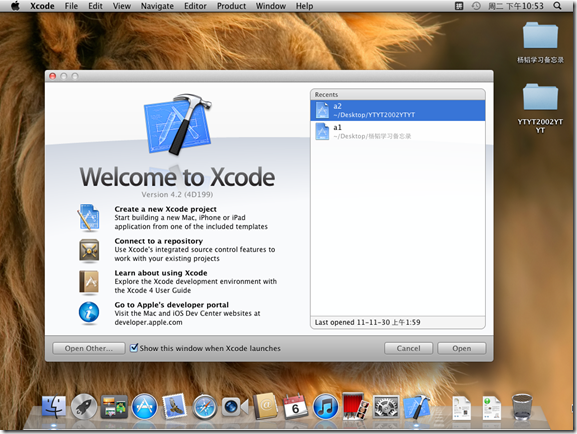Click the Last opened date status text
The width and height of the screenshot is (577, 434).
coord(367,322)
